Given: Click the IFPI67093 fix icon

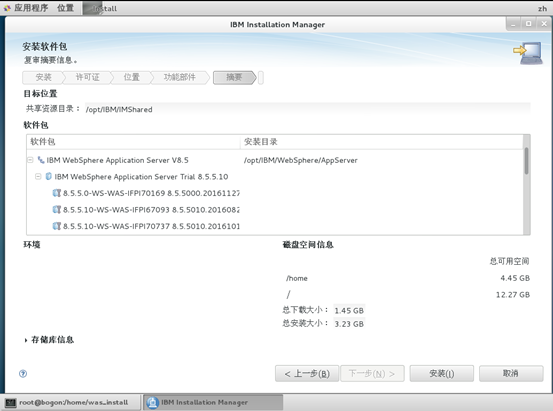Looking at the screenshot, I should pyautogui.click(x=56, y=210).
